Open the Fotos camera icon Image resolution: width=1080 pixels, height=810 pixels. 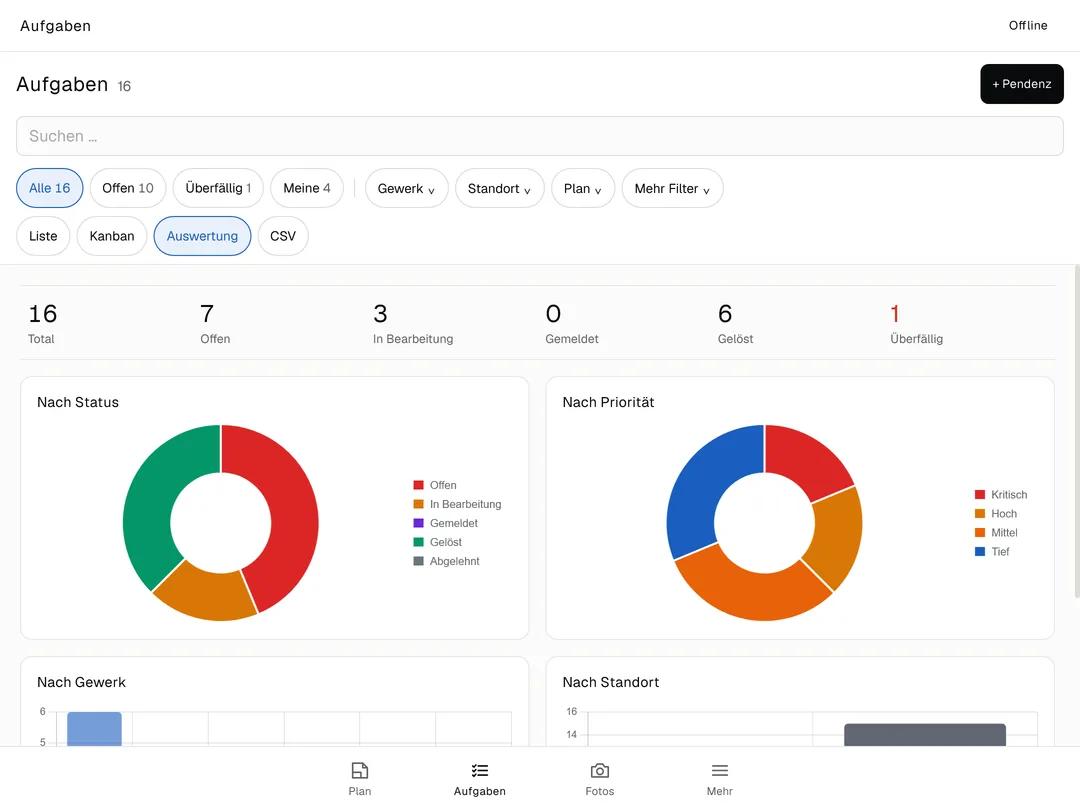[600, 770]
